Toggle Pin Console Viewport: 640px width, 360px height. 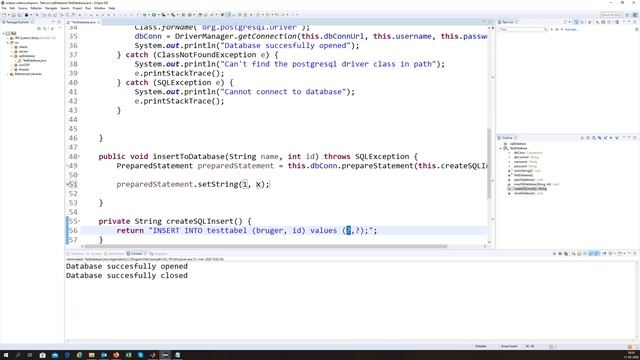(x=604, y=253)
